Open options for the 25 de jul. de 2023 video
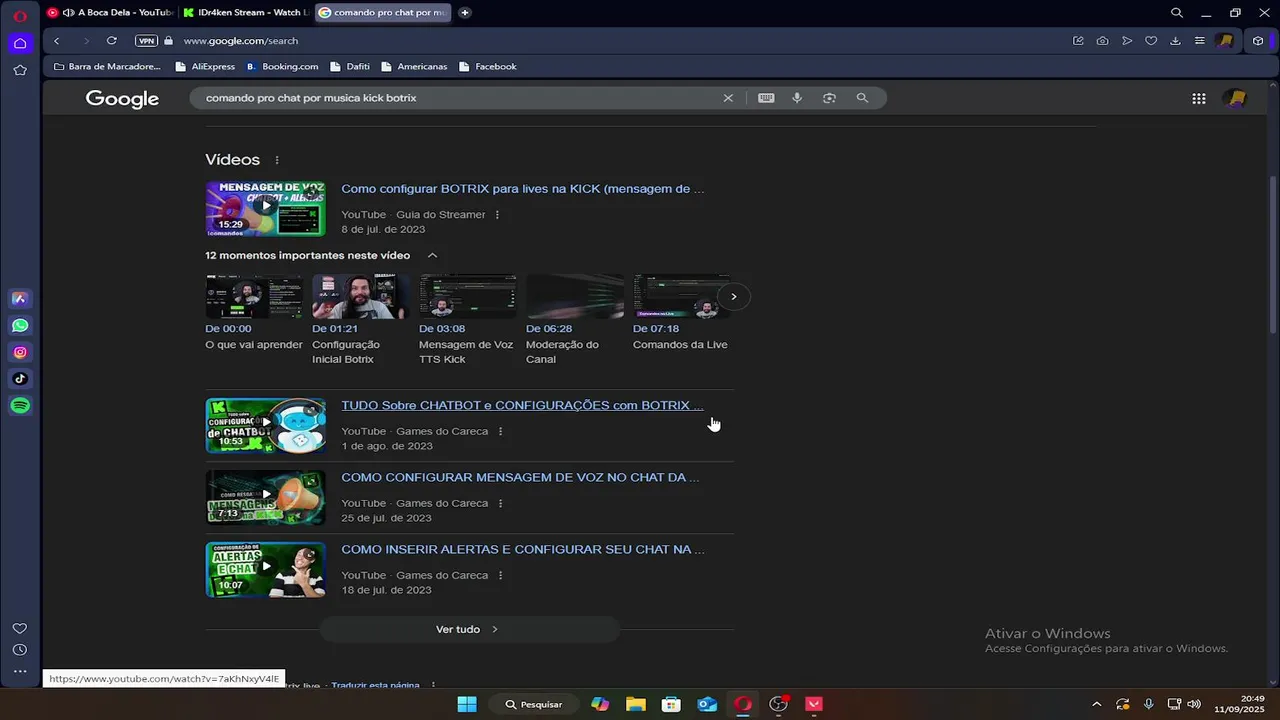1280x720 pixels. [500, 504]
